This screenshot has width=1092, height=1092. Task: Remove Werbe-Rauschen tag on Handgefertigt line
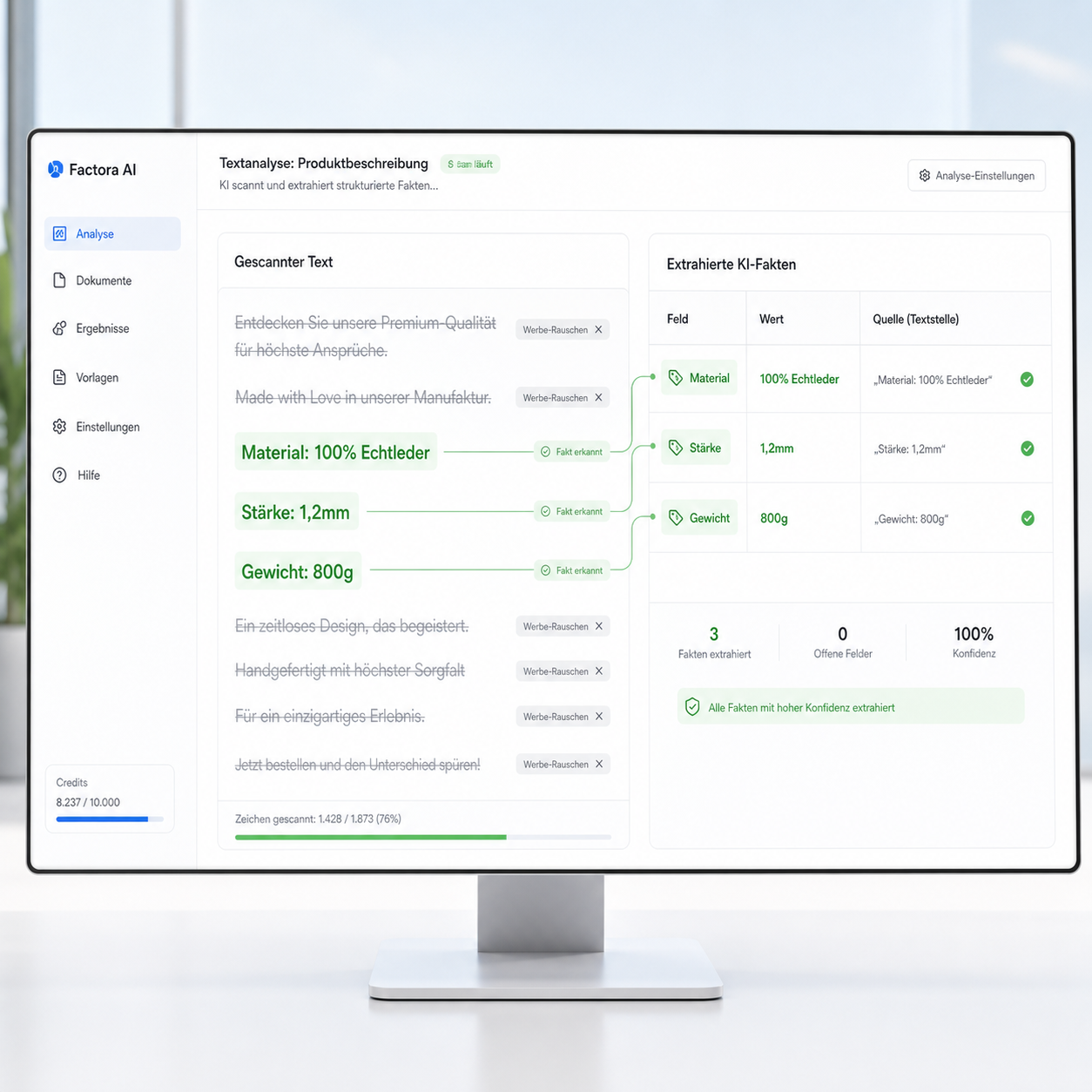click(x=598, y=671)
